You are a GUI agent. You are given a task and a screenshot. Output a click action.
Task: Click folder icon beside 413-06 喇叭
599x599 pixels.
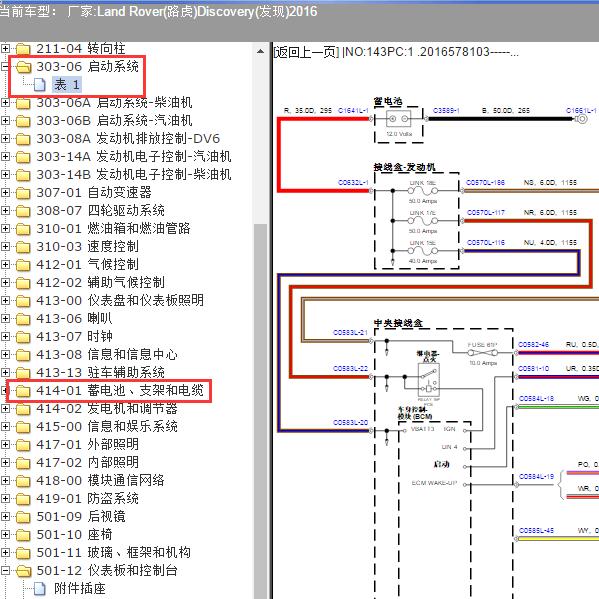point(23,319)
